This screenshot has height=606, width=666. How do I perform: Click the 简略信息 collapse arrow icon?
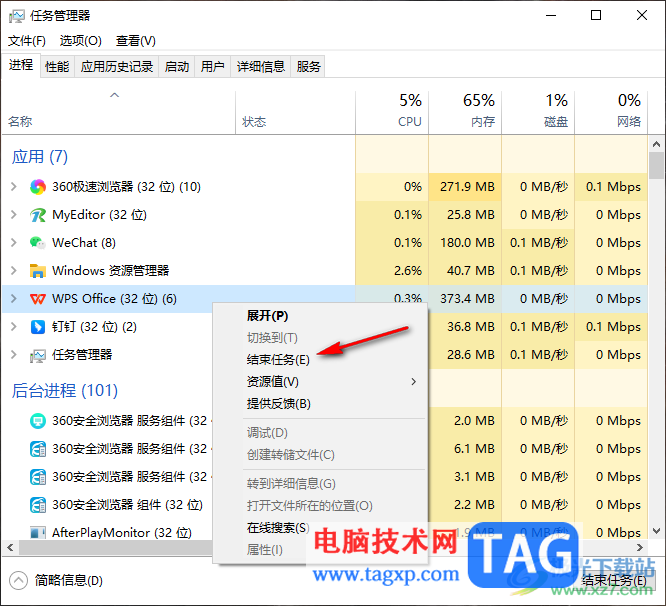[x=18, y=581]
